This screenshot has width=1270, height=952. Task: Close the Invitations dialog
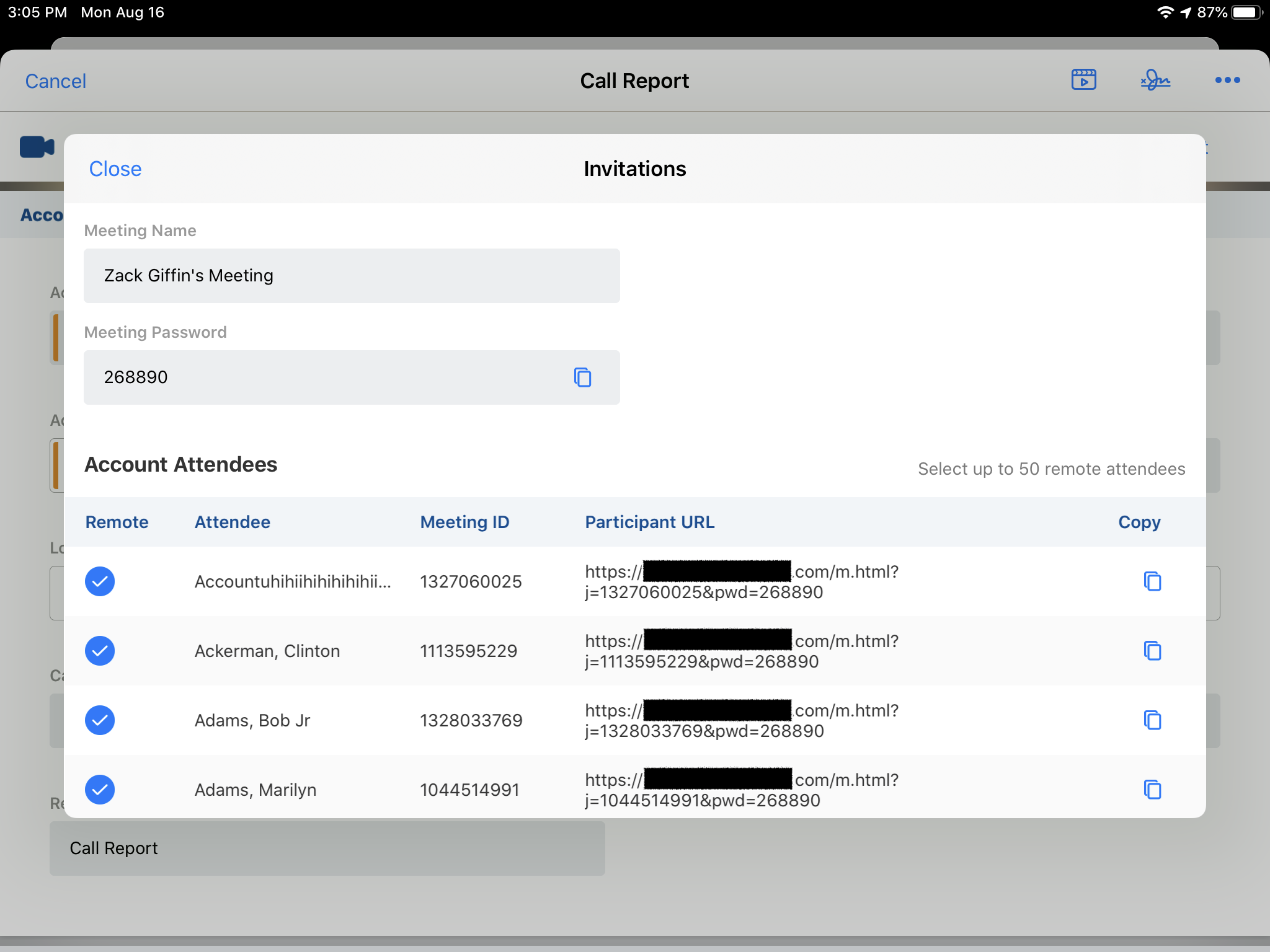click(x=115, y=169)
